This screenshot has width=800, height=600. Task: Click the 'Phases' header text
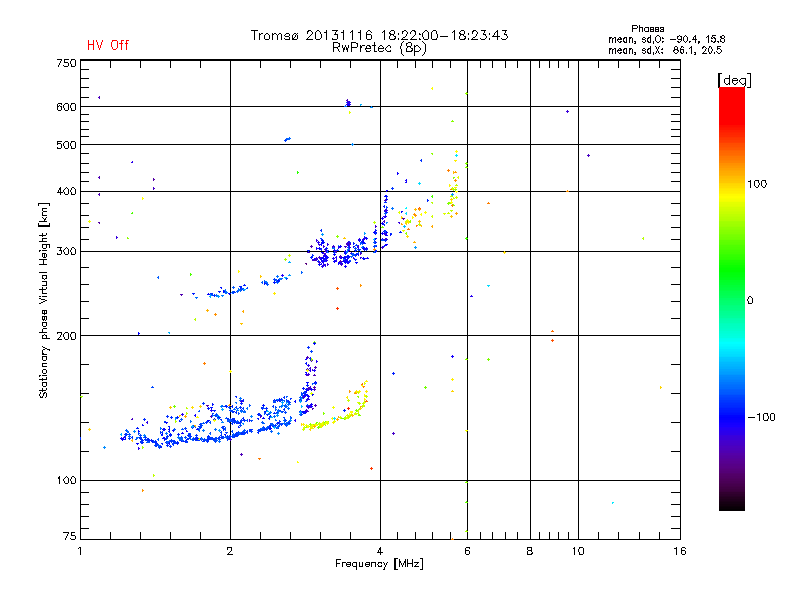[x=647, y=29]
